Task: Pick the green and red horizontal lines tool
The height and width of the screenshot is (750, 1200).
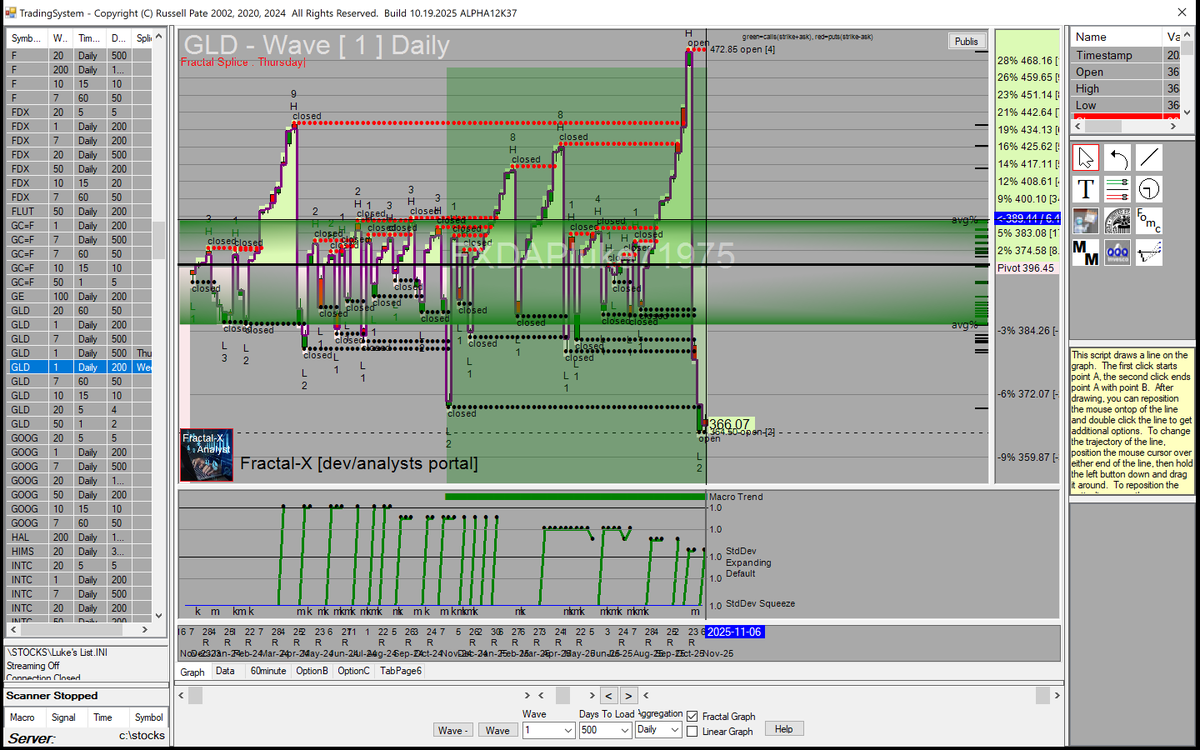Action: [x=1118, y=188]
